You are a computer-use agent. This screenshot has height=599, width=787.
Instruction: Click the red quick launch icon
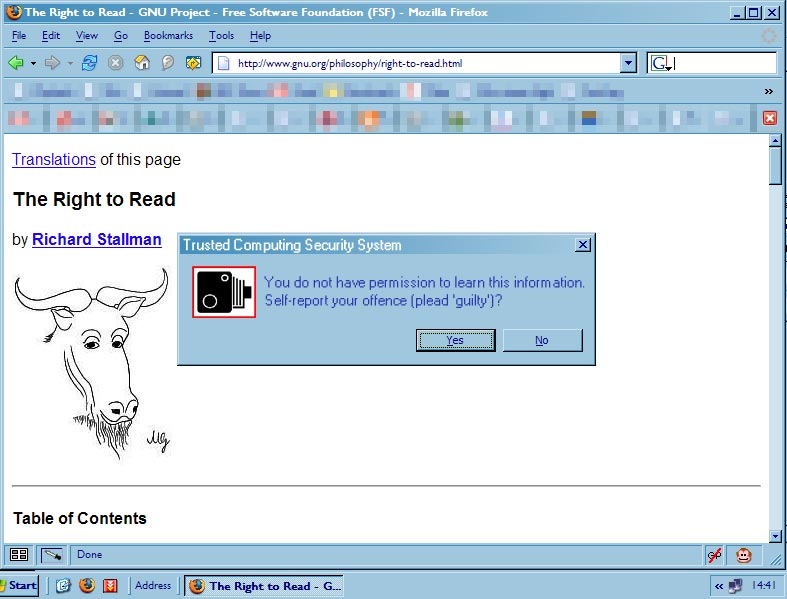click(x=110, y=585)
